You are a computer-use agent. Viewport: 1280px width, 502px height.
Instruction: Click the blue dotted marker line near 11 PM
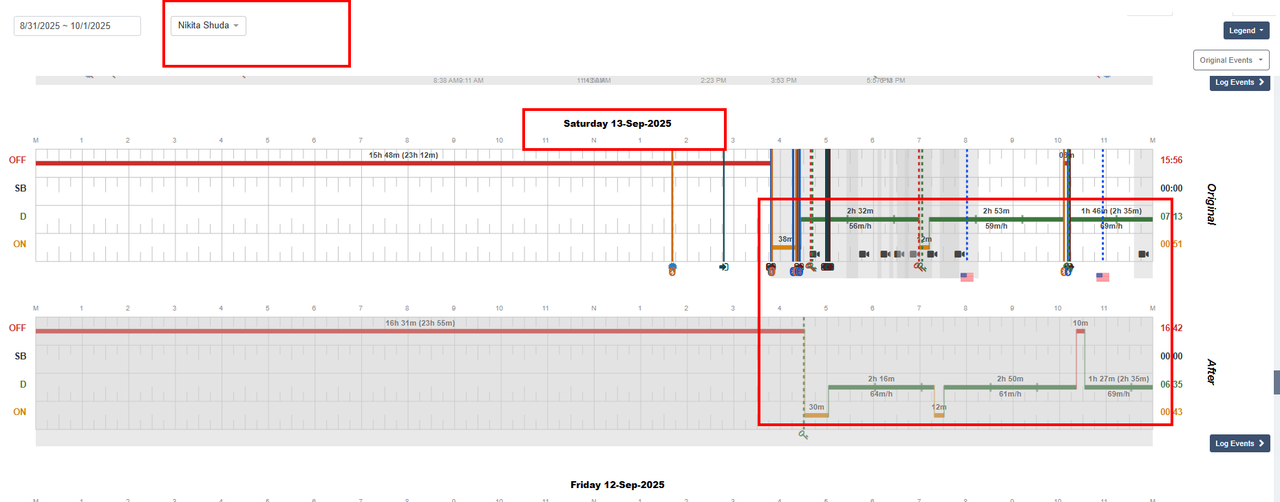pos(1103,205)
